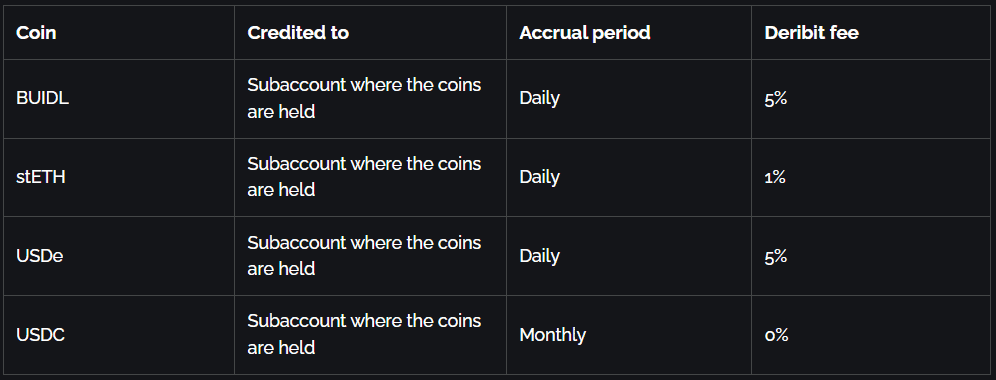Select the USDe coin cell
The height and width of the screenshot is (380, 996).
[x=39, y=255]
